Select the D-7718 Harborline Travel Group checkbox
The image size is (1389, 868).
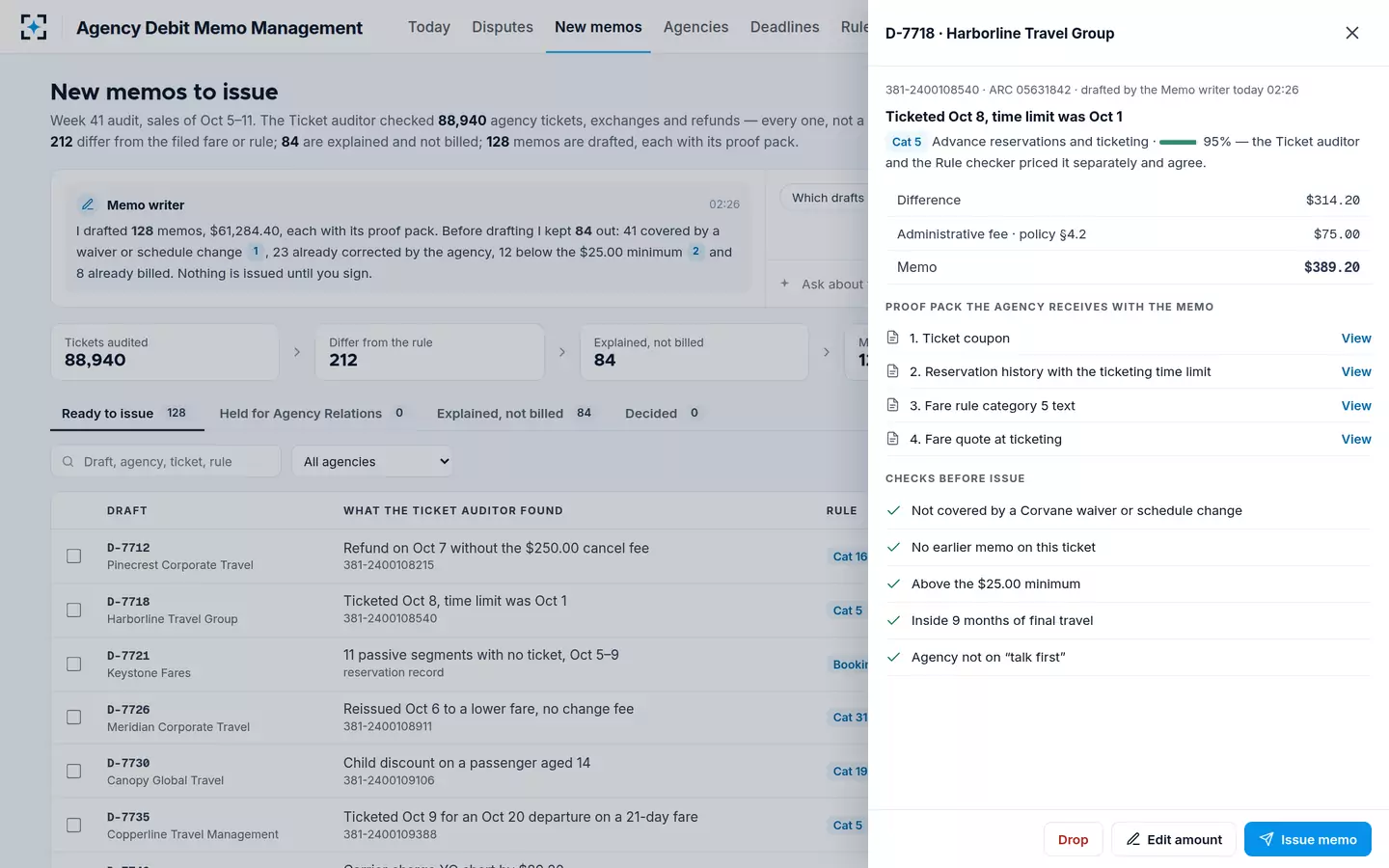73,610
